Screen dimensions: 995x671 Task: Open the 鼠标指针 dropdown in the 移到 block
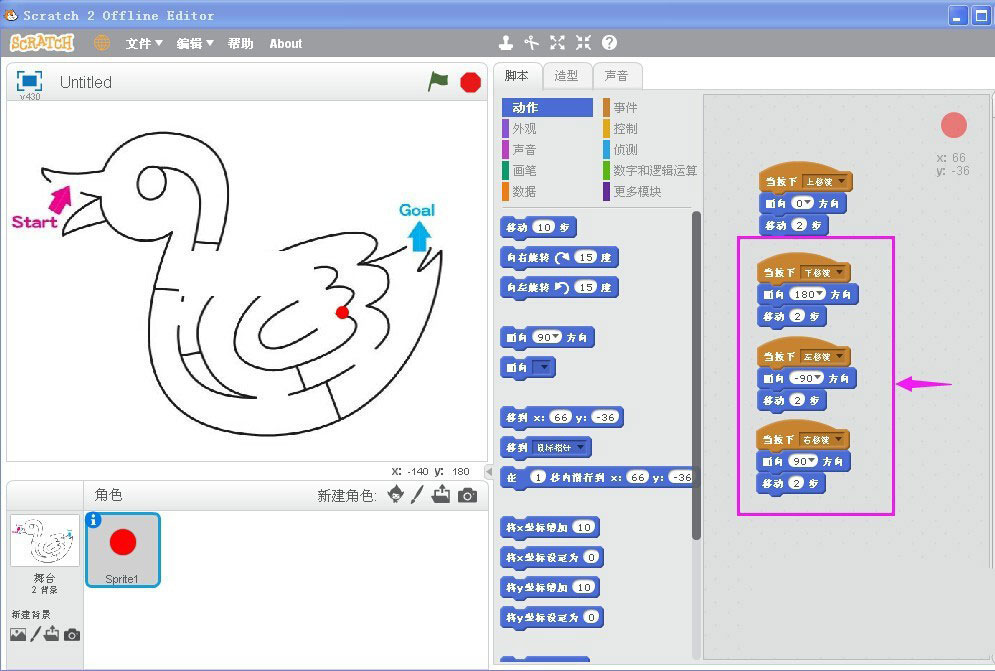click(x=560, y=447)
